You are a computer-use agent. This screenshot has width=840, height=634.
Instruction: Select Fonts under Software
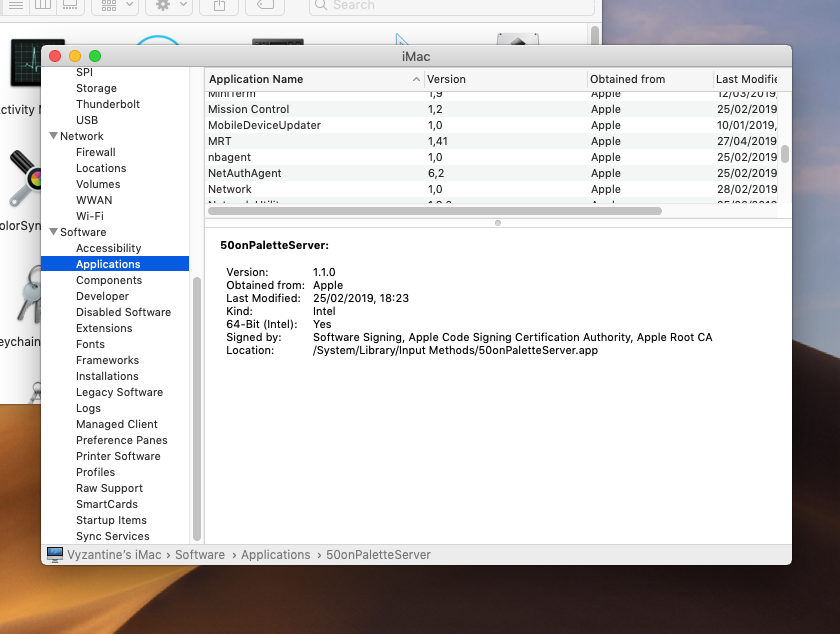coord(90,345)
